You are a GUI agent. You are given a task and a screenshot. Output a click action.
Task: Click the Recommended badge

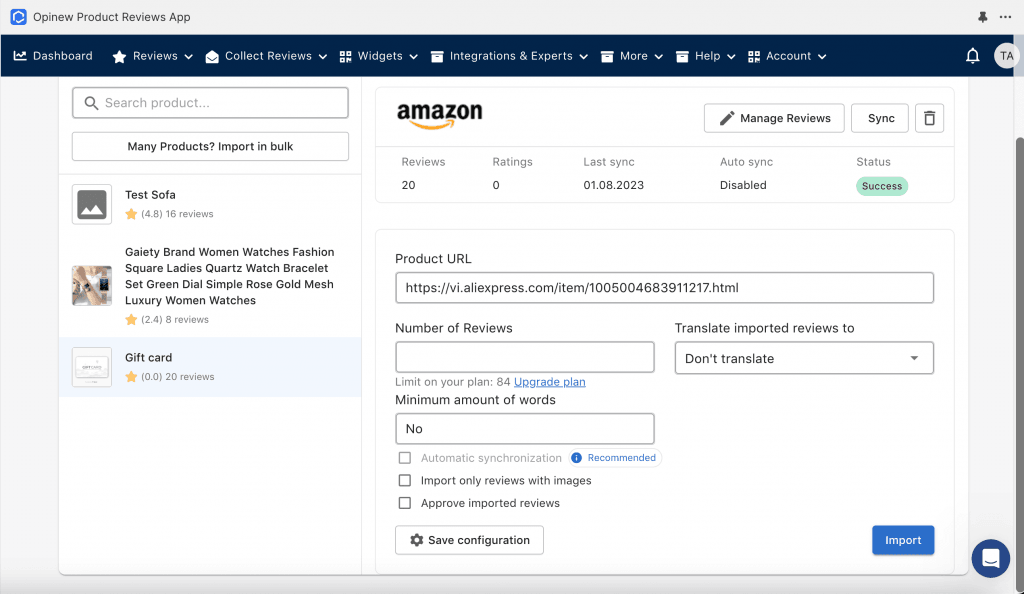click(x=614, y=458)
